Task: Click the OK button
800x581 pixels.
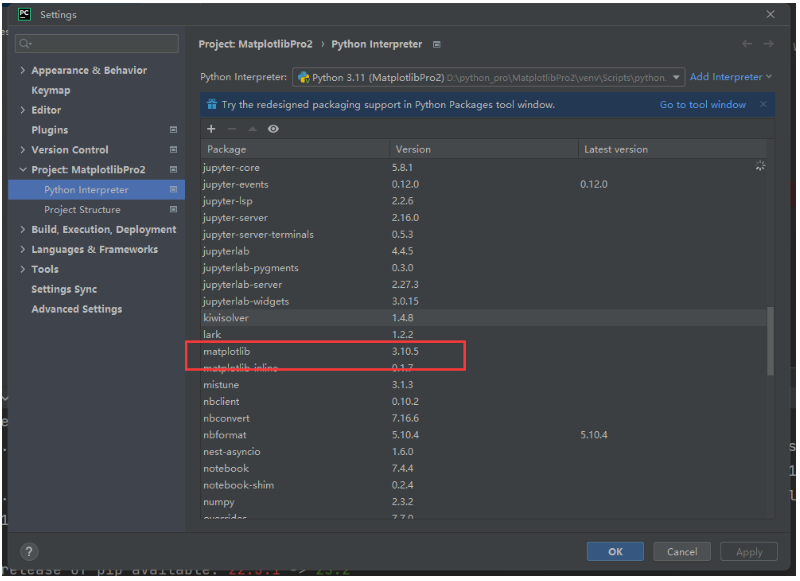Action: point(615,551)
